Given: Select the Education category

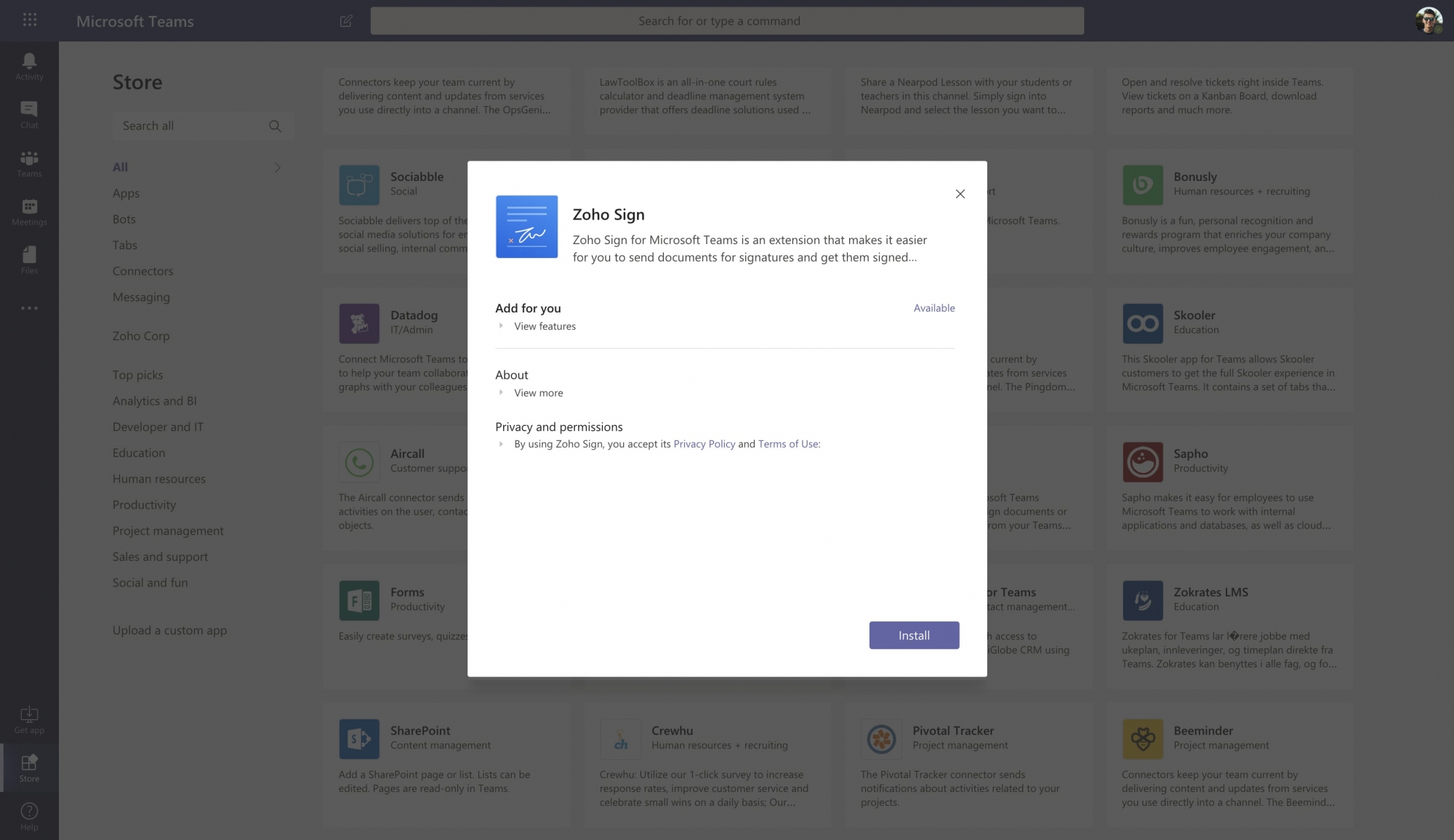Looking at the screenshot, I should 138,453.
